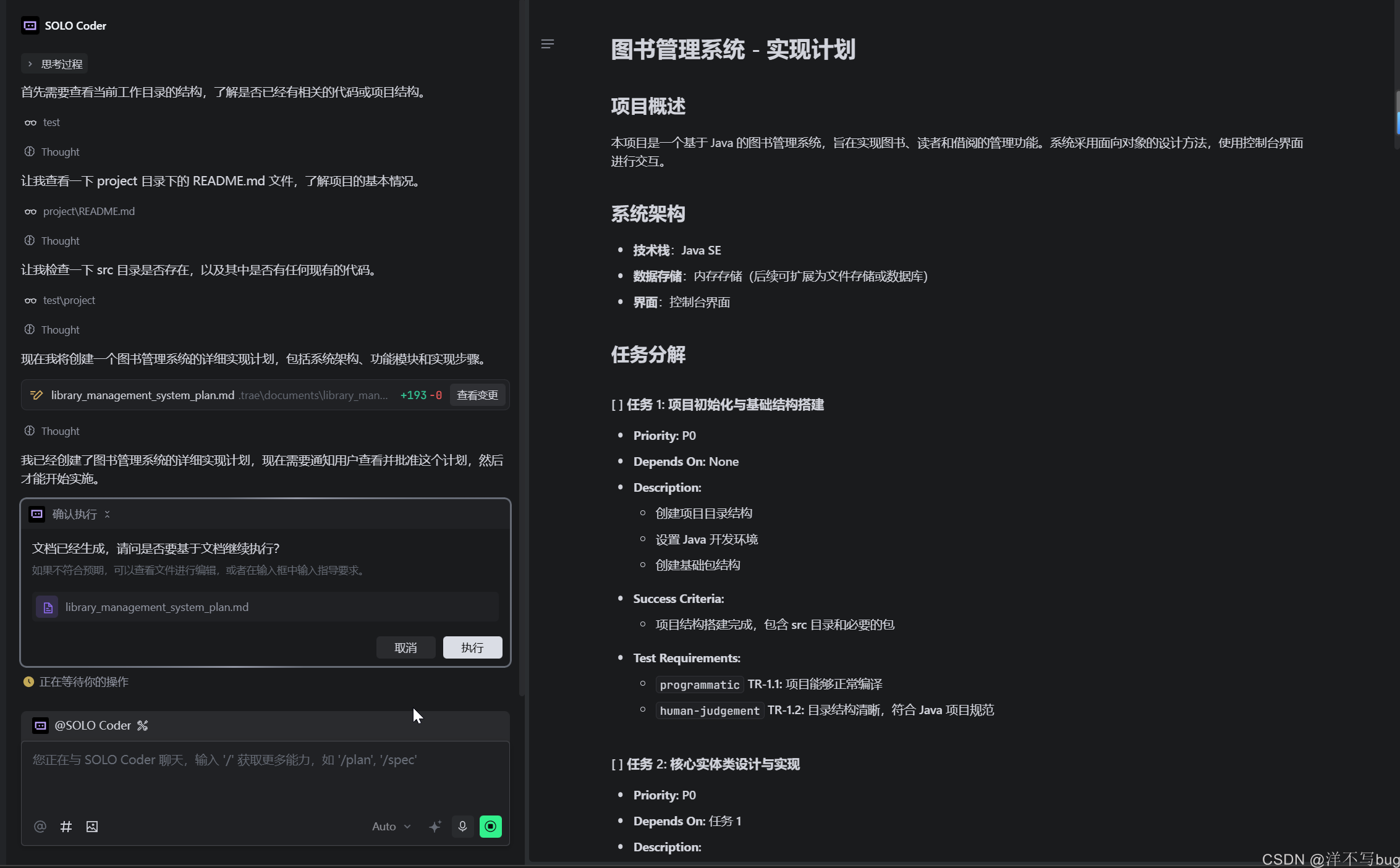Click the programmatic code tag
This screenshot has width=1400, height=868.
pos(700,685)
